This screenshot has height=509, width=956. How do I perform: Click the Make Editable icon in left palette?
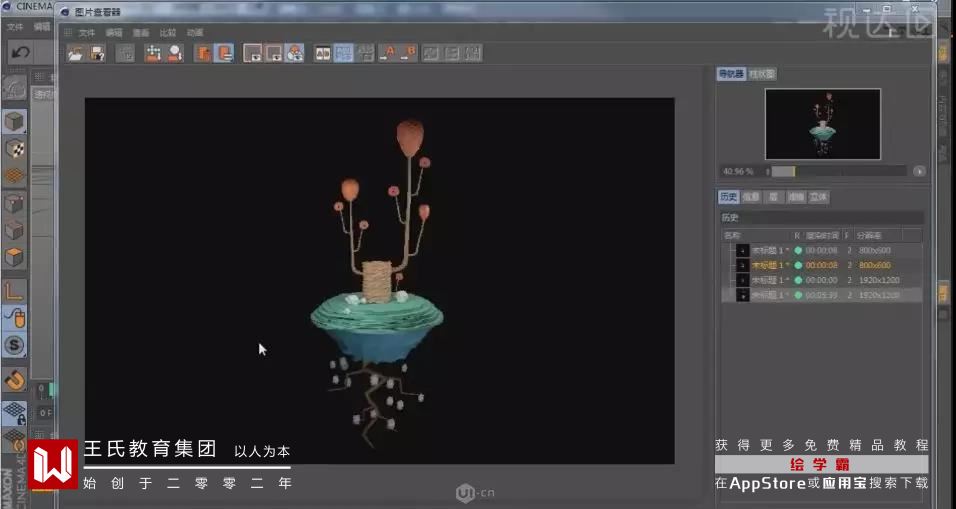14,89
